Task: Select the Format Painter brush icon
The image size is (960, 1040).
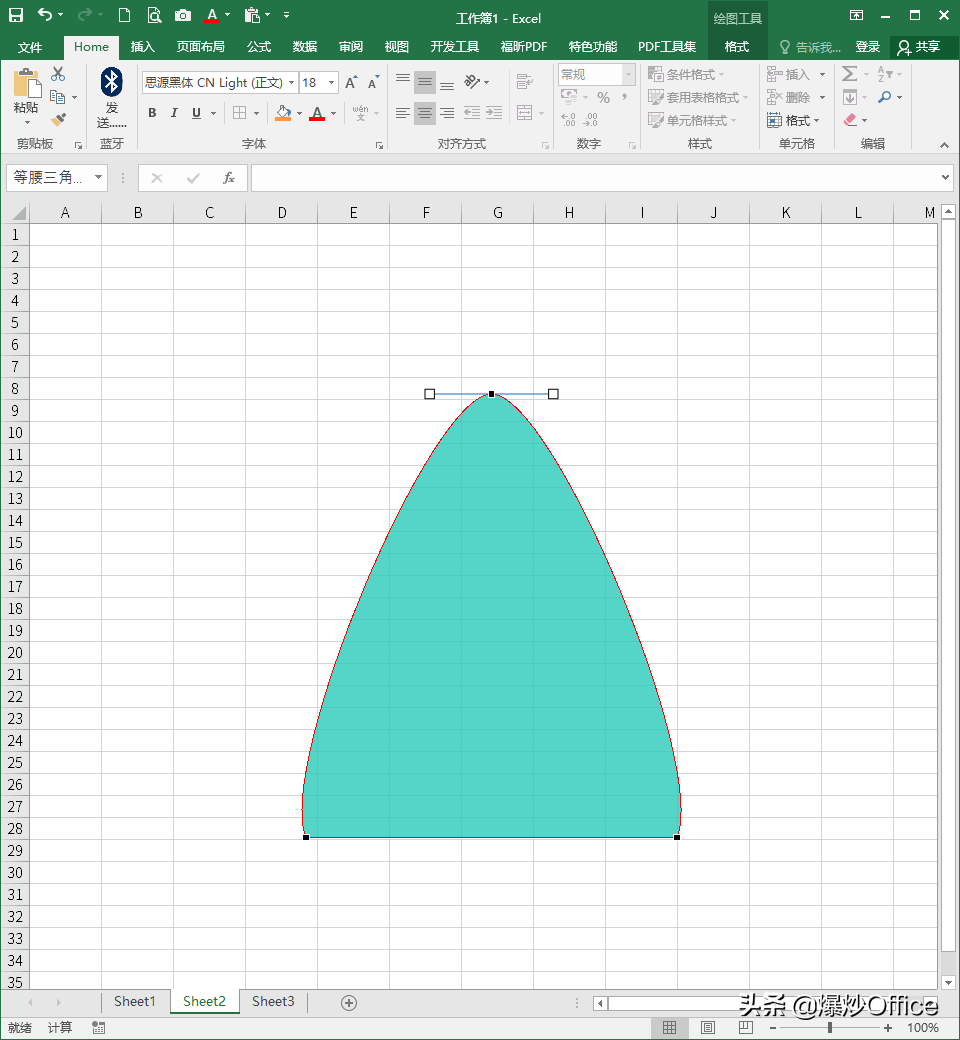Action: pyautogui.click(x=58, y=120)
